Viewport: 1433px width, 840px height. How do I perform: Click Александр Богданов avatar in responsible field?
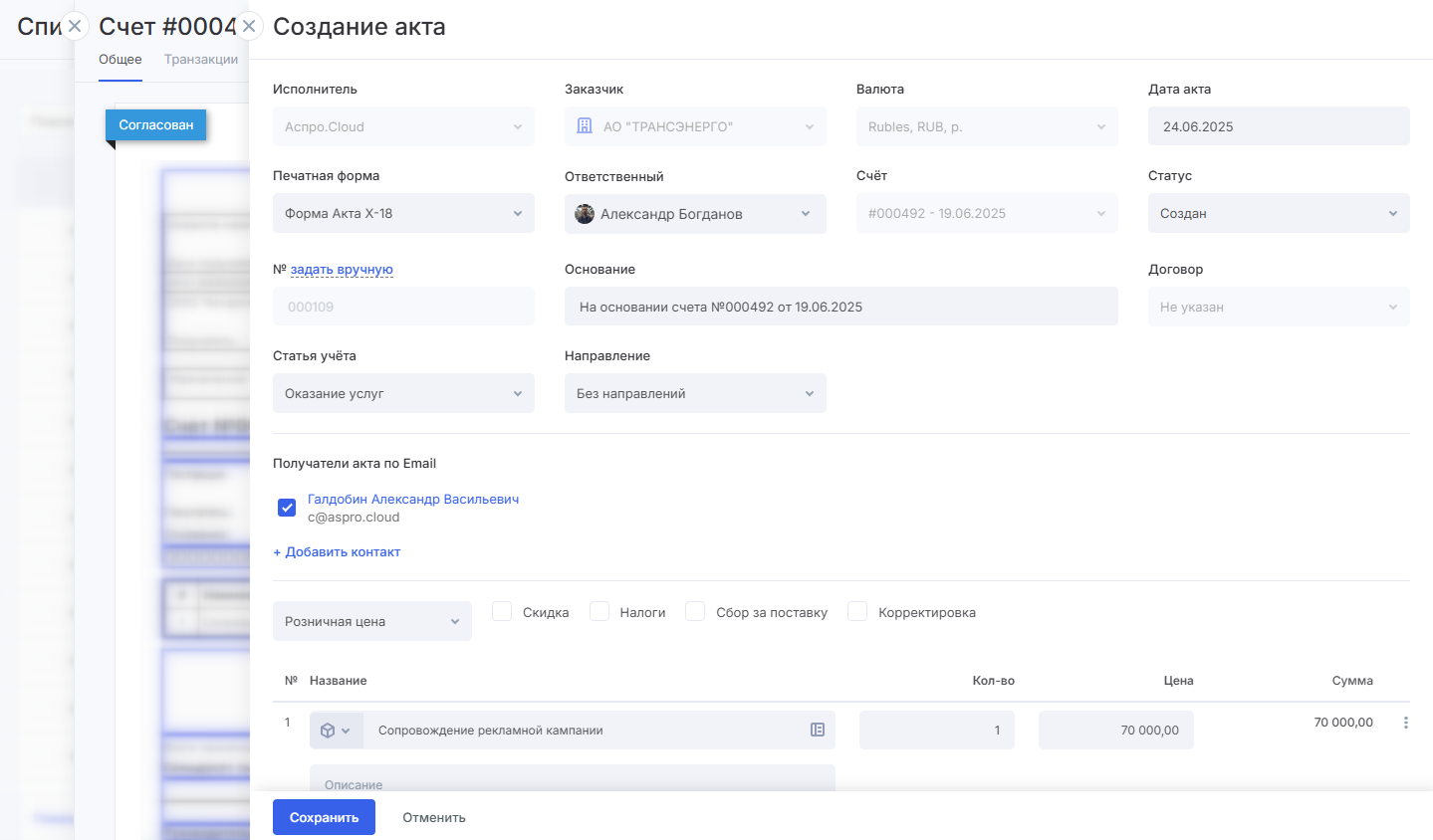[585, 214]
